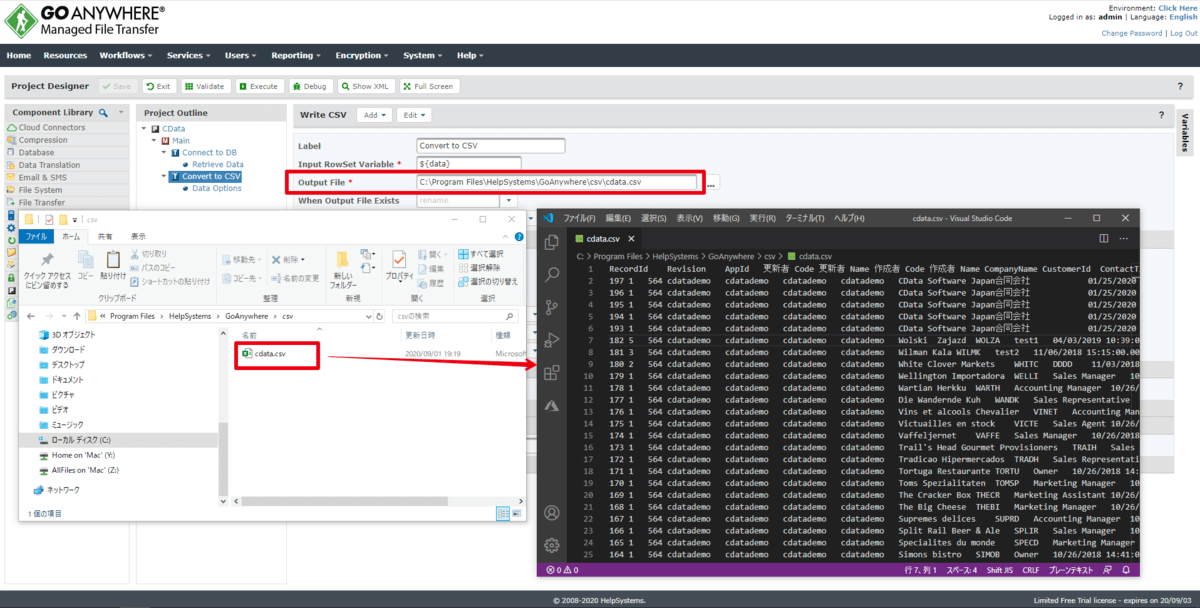Open the Workflows menu
Image resolution: width=1200 pixels, height=608 pixels.
tap(126, 56)
